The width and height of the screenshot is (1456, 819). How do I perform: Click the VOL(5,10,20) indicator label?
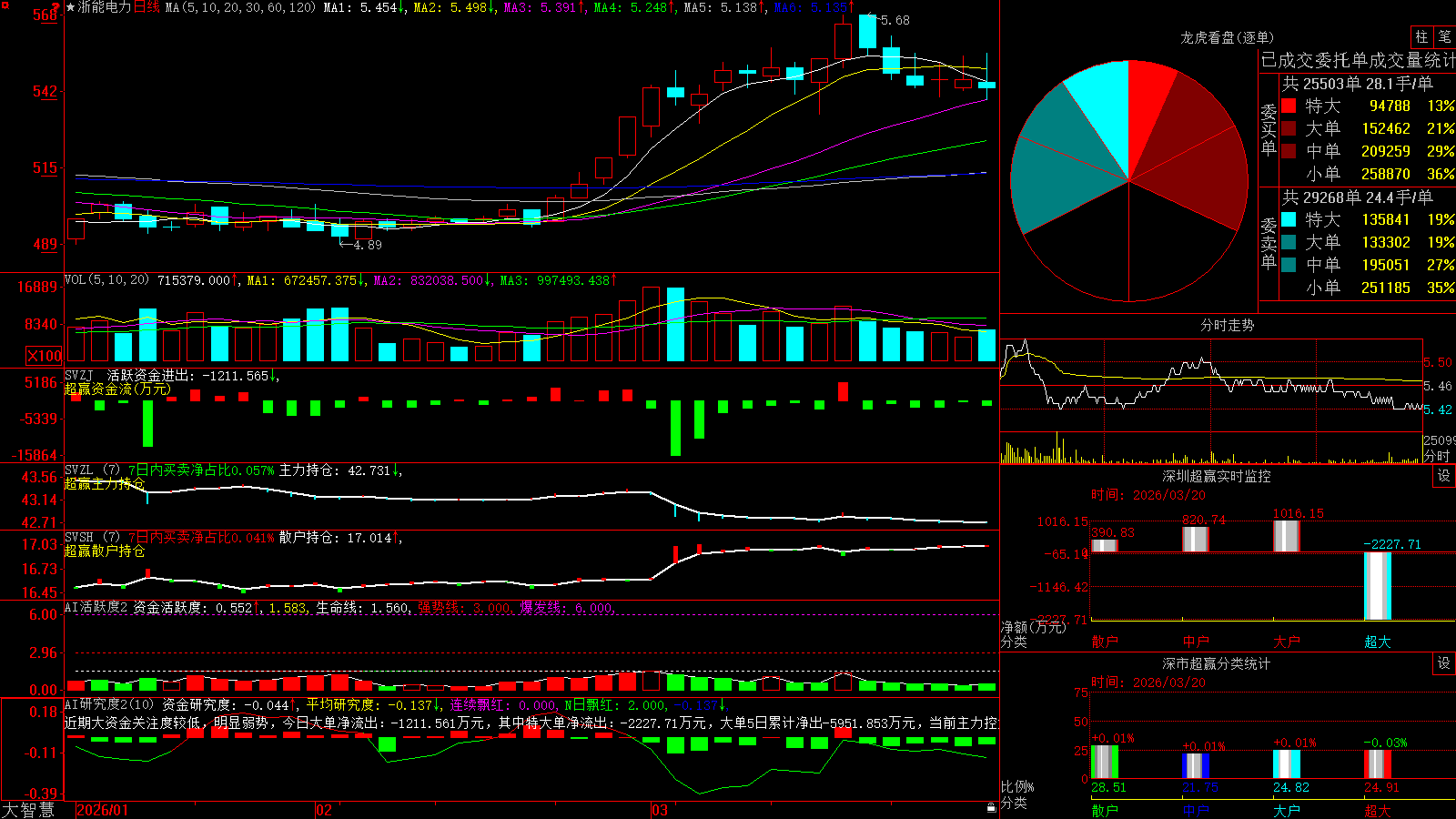click(x=106, y=279)
